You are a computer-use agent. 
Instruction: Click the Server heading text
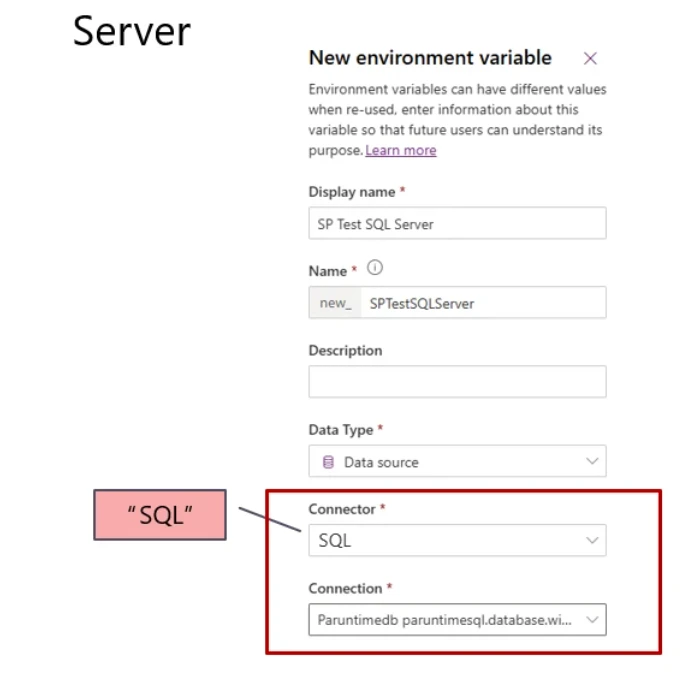coord(132,32)
